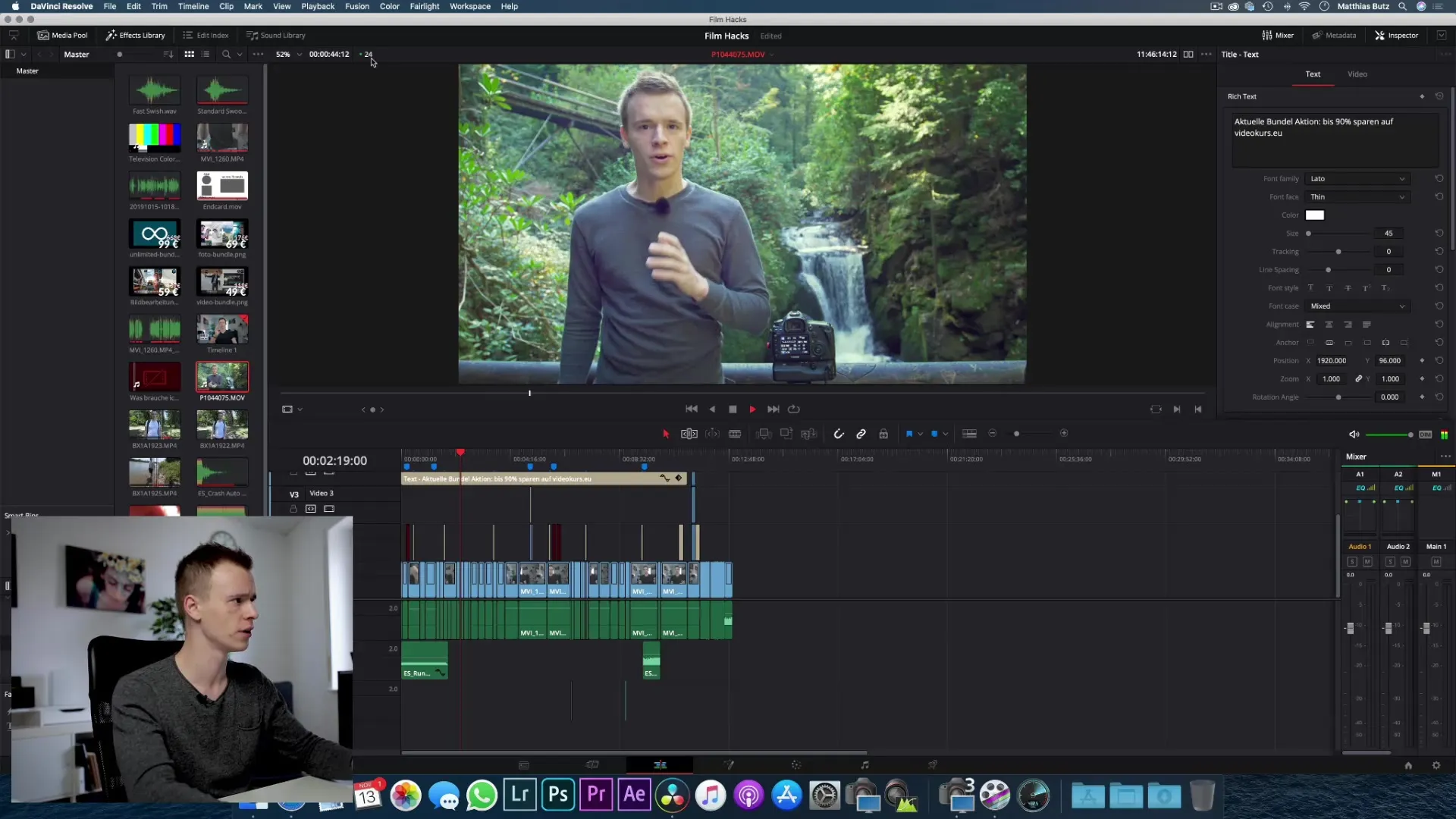The width and height of the screenshot is (1456, 819).
Task: Switch media pool to list view
Action: coord(206,55)
